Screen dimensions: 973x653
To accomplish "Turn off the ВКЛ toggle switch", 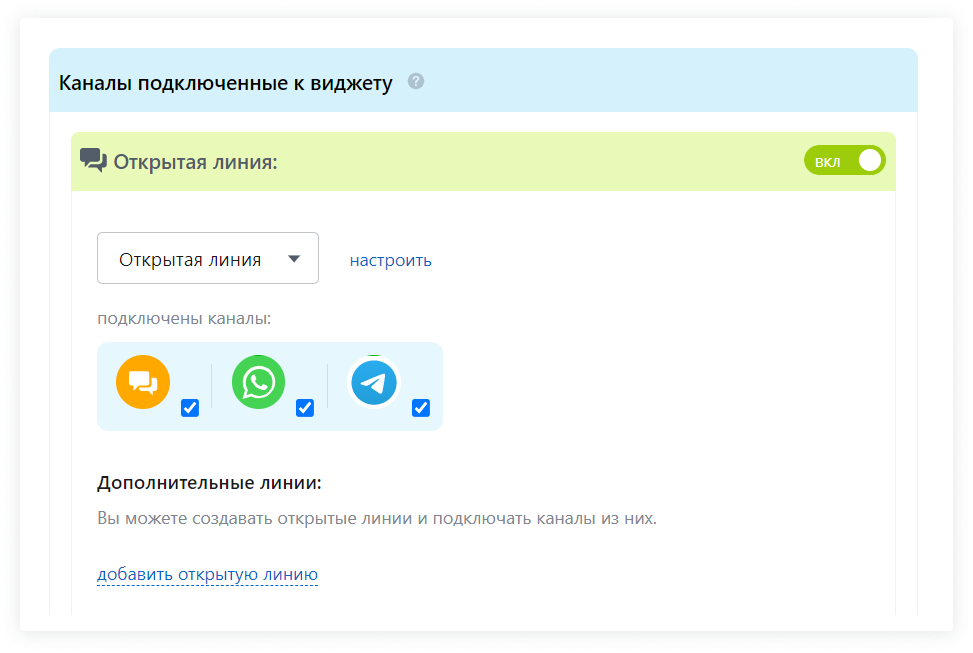I will click(x=844, y=161).
